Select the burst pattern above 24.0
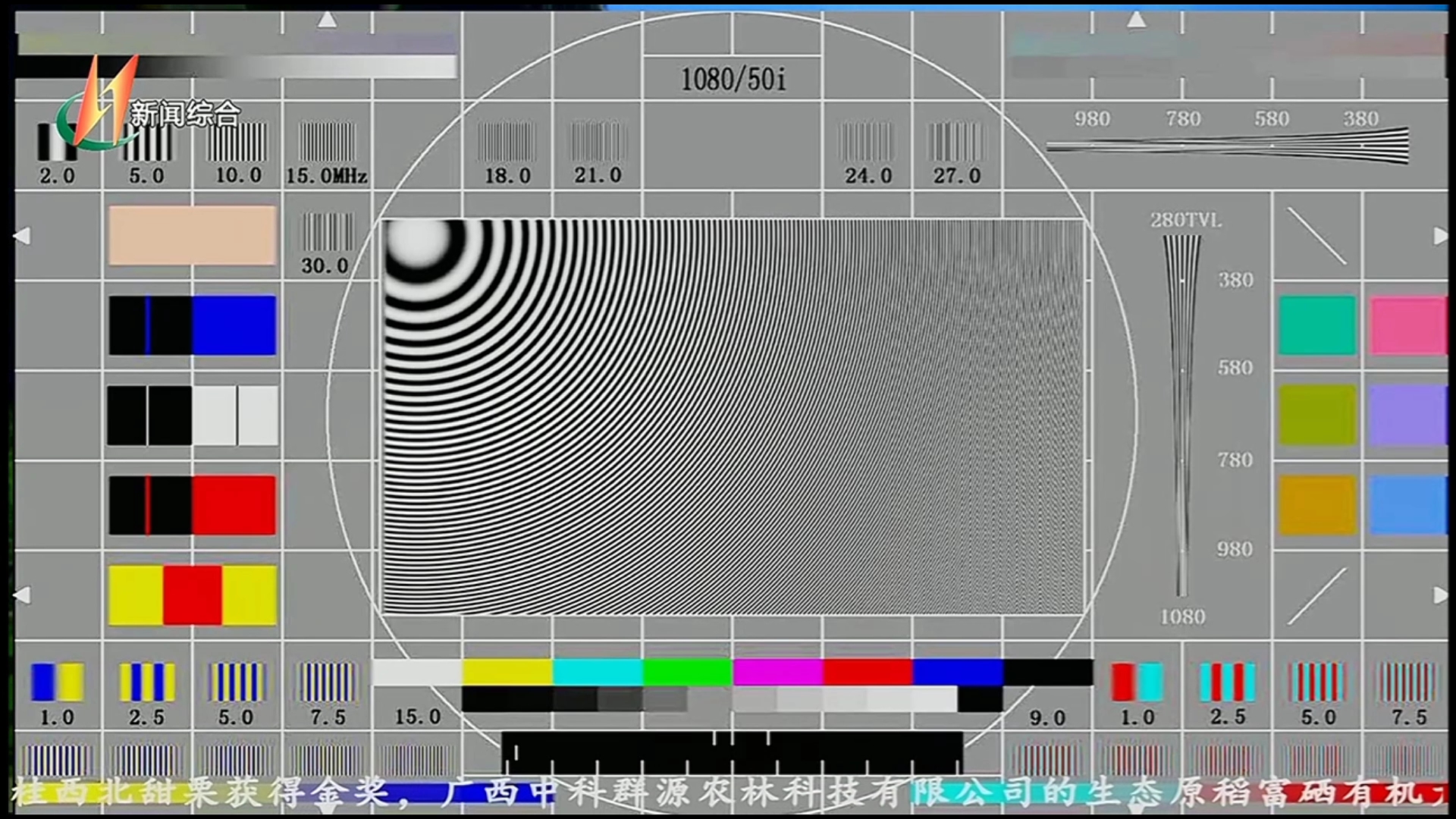Viewport: 1456px width, 819px height. pos(867,141)
